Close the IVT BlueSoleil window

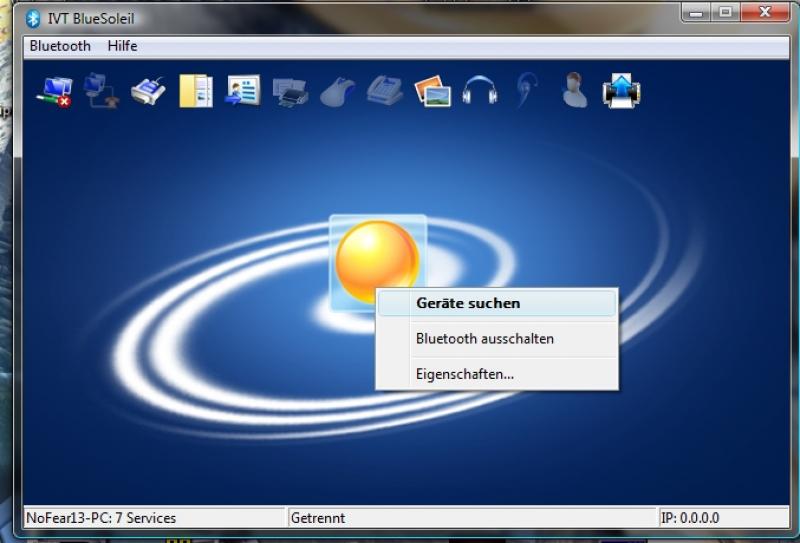pos(765,12)
